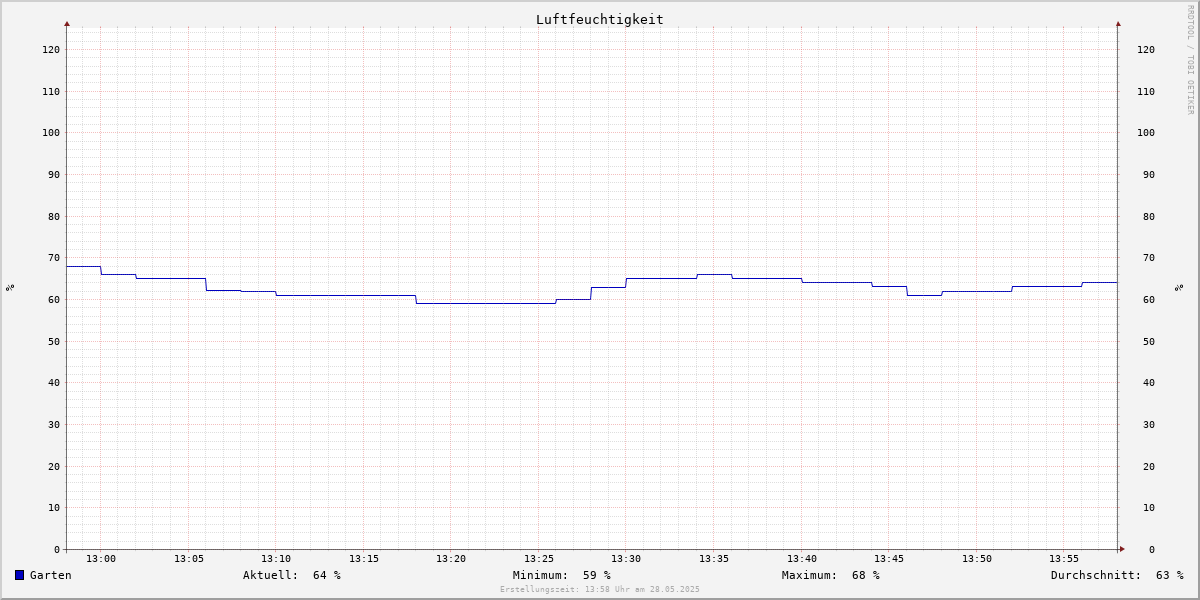Click the 13:15 time axis label
This screenshot has height=600, width=1200.
coord(364,559)
